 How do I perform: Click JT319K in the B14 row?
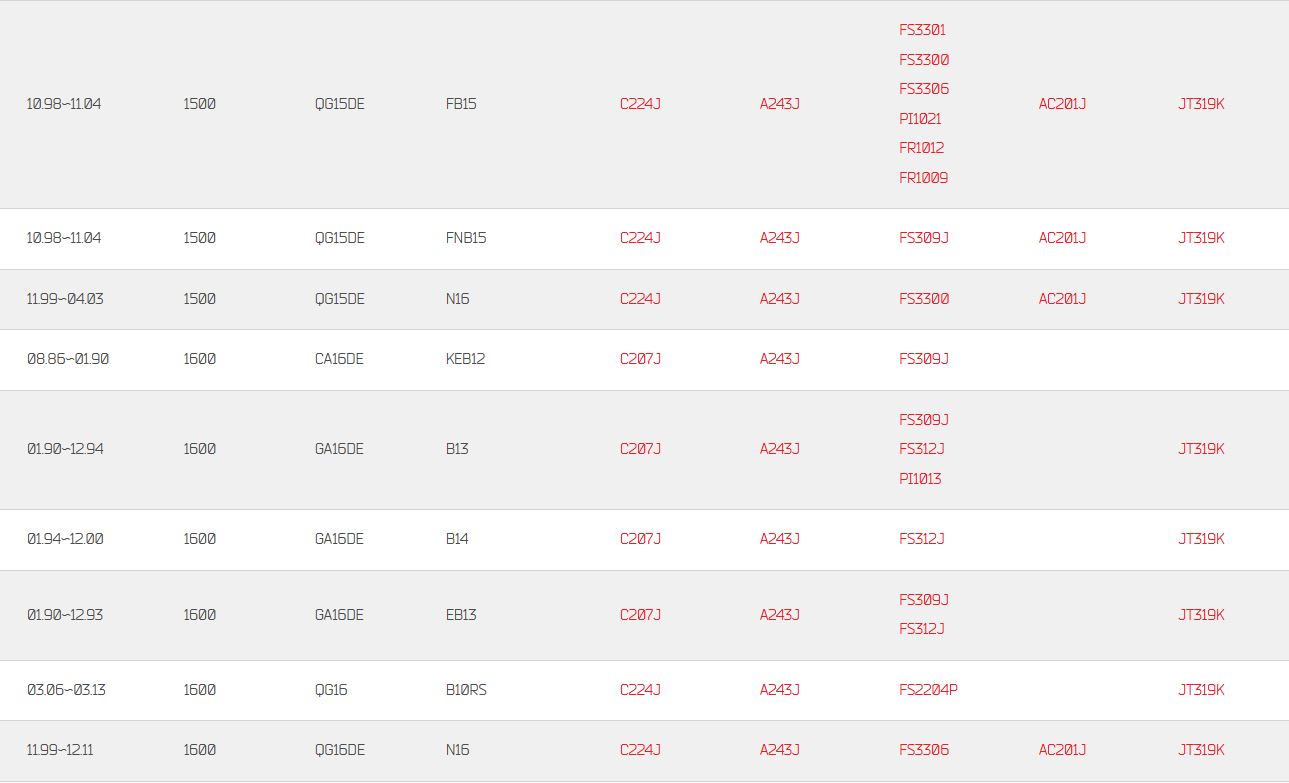(x=1201, y=539)
